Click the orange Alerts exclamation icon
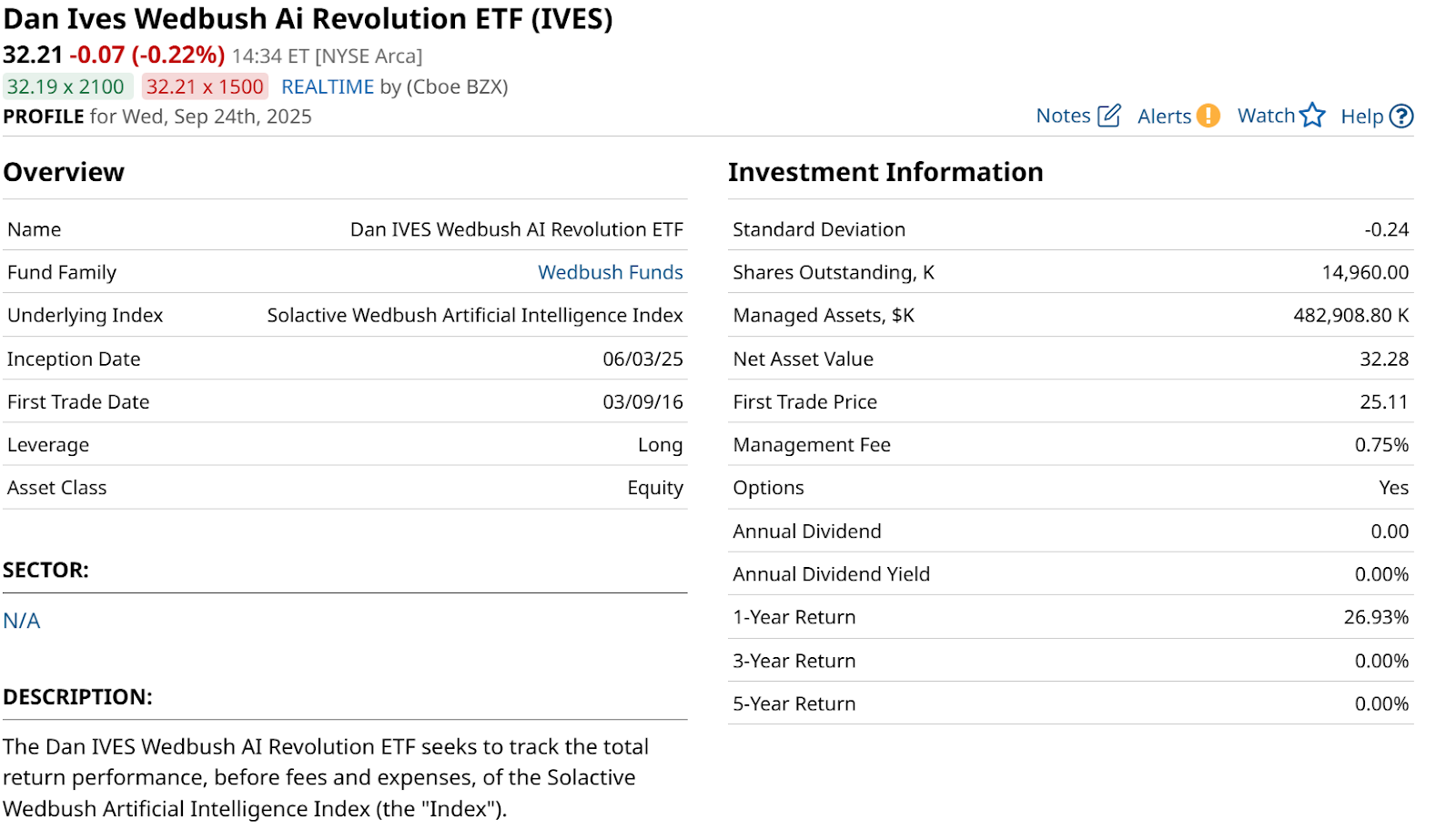The image size is (1456, 840). pos(1208,116)
